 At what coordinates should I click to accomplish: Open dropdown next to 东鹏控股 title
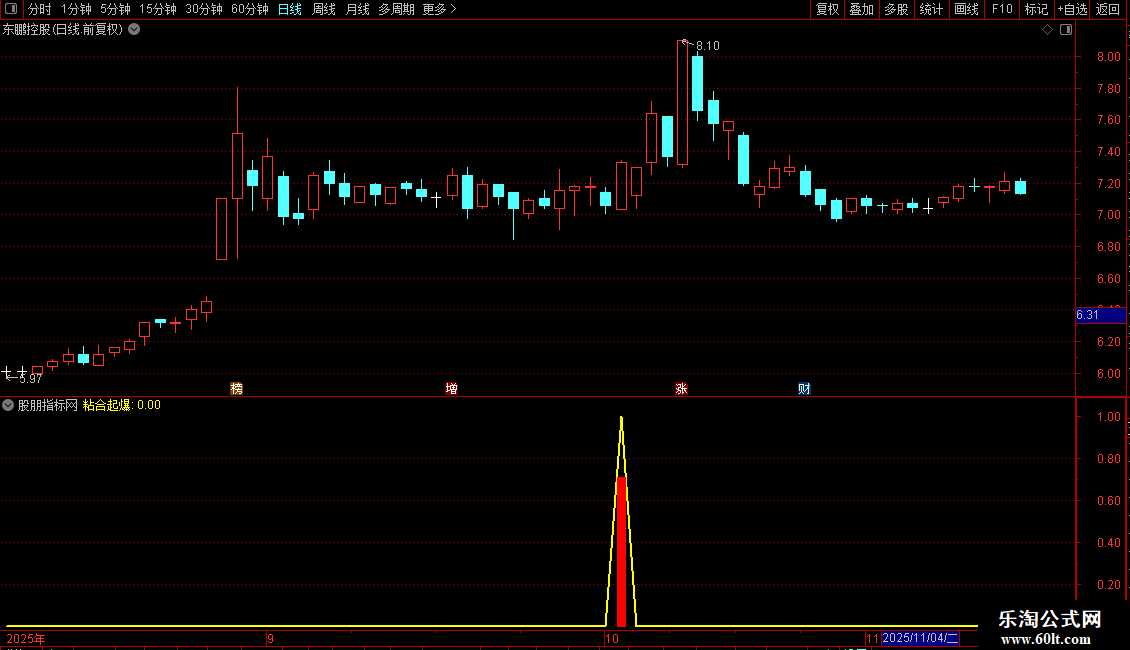(x=134, y=30)
